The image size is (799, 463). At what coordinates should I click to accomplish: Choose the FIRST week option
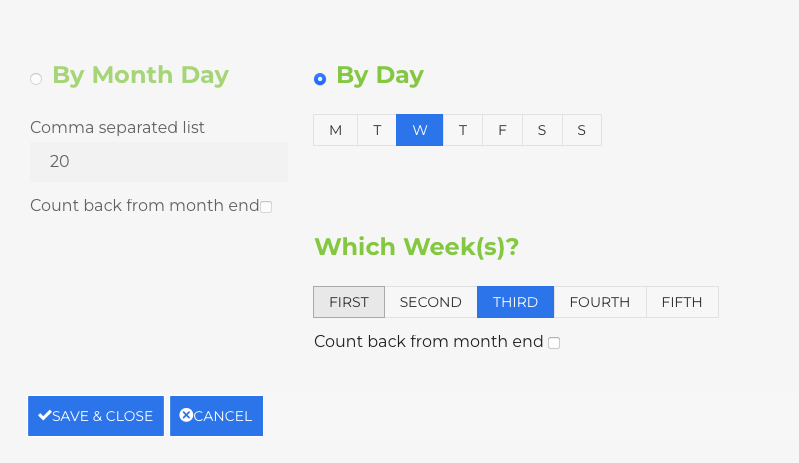pos(349,302)
